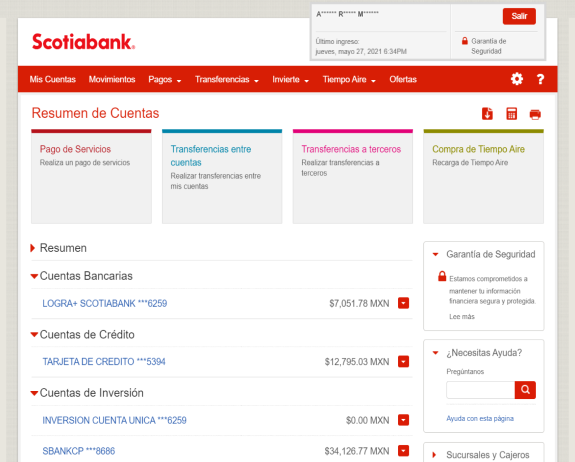575x462 pixels.
Task: Collapse the Cuentas de Crédito section
Action: pos(34,334)
